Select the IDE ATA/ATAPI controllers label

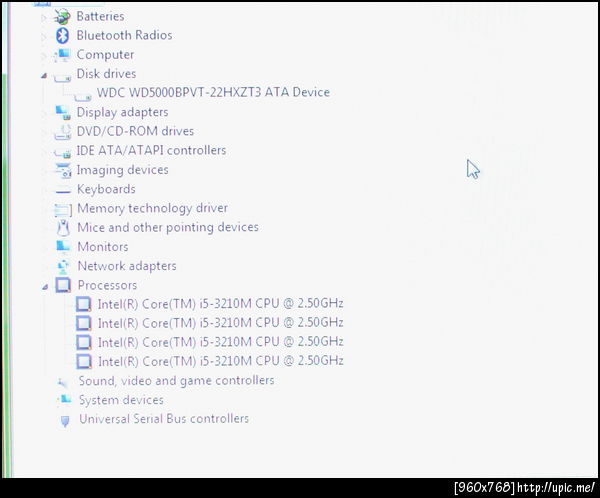tap(151, 150)
